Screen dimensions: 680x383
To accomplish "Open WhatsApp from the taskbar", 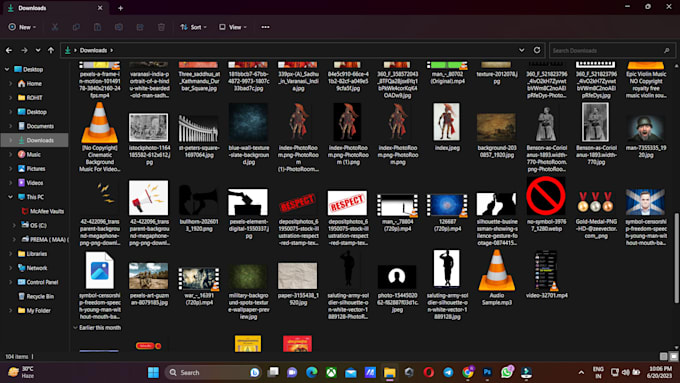I will tap(507, 373).
